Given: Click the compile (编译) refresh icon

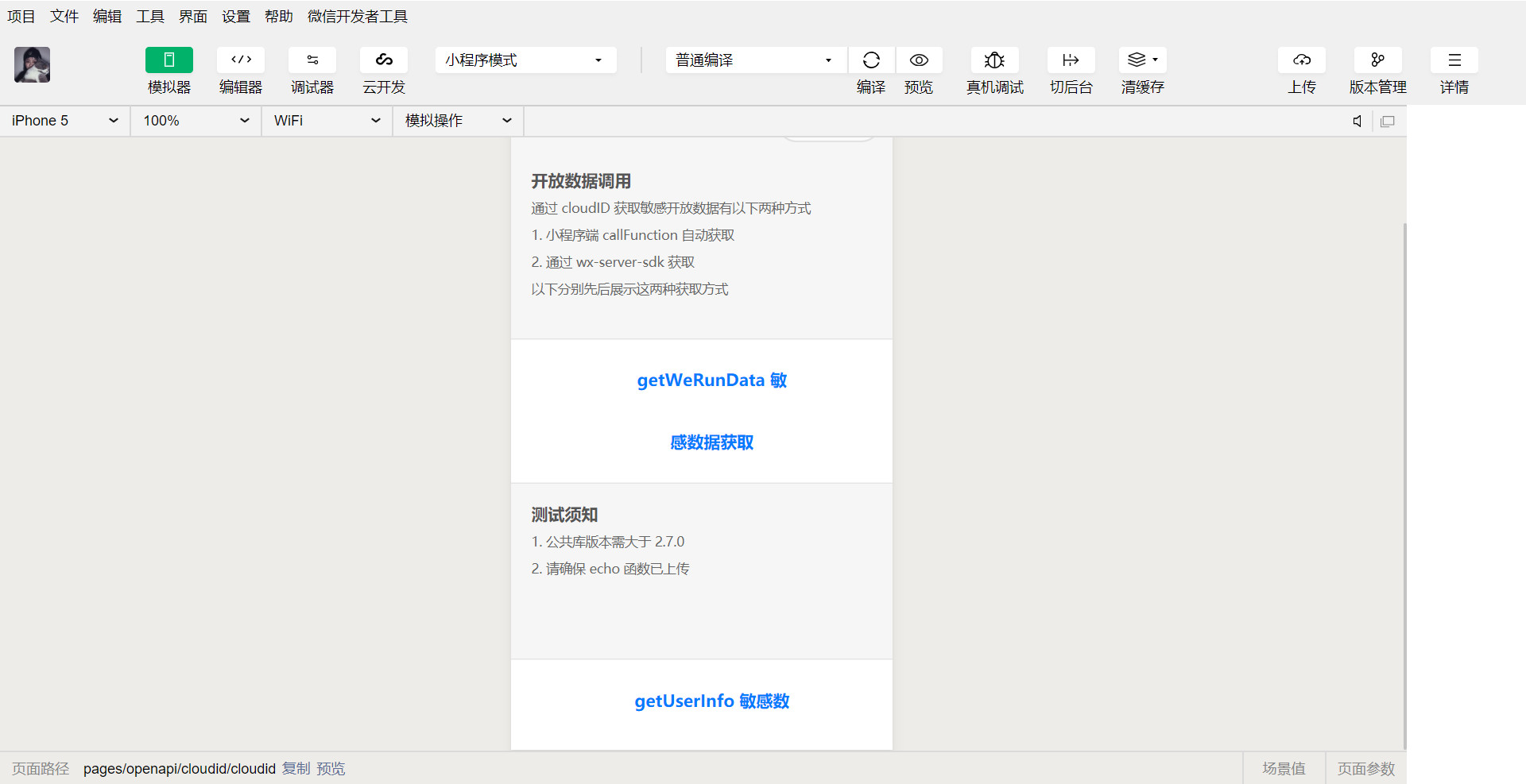Looking at the screenshot, I should click(x=871, y=60).
